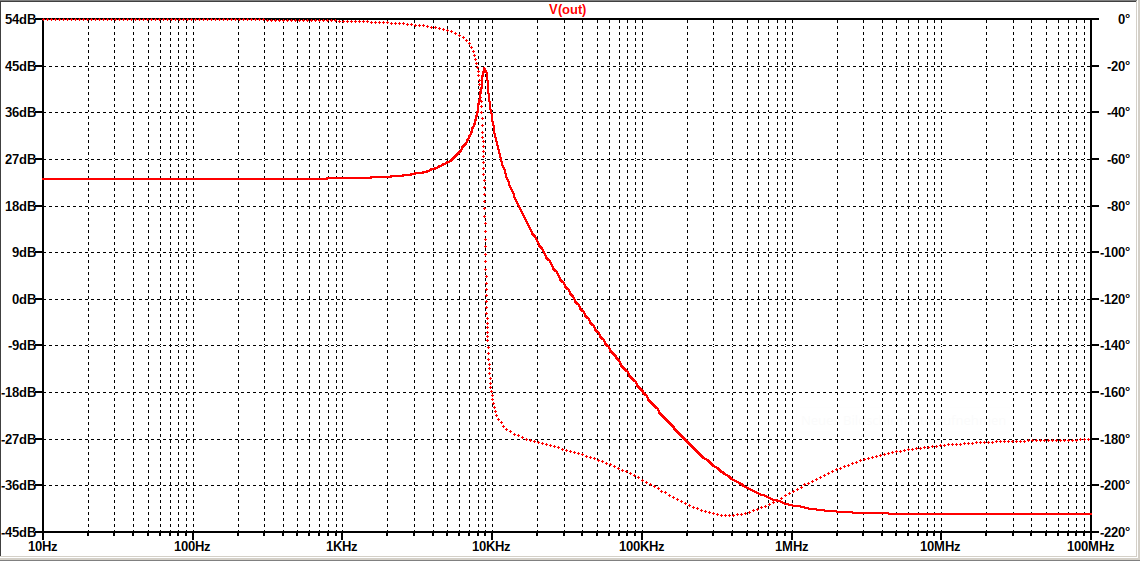This screenshot has height=561, width=1140.
Task: Click the 100KHz frequency axis label
Action: pos(641,546)
